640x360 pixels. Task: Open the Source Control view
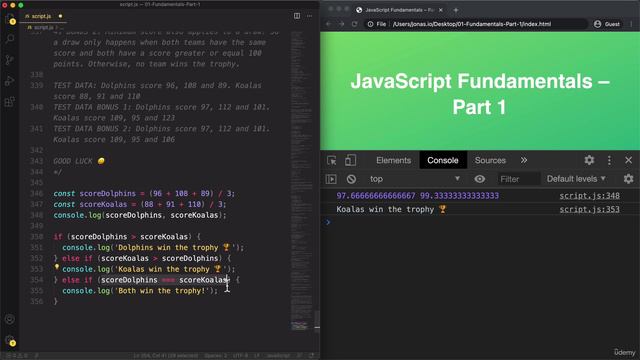[10, 60]
